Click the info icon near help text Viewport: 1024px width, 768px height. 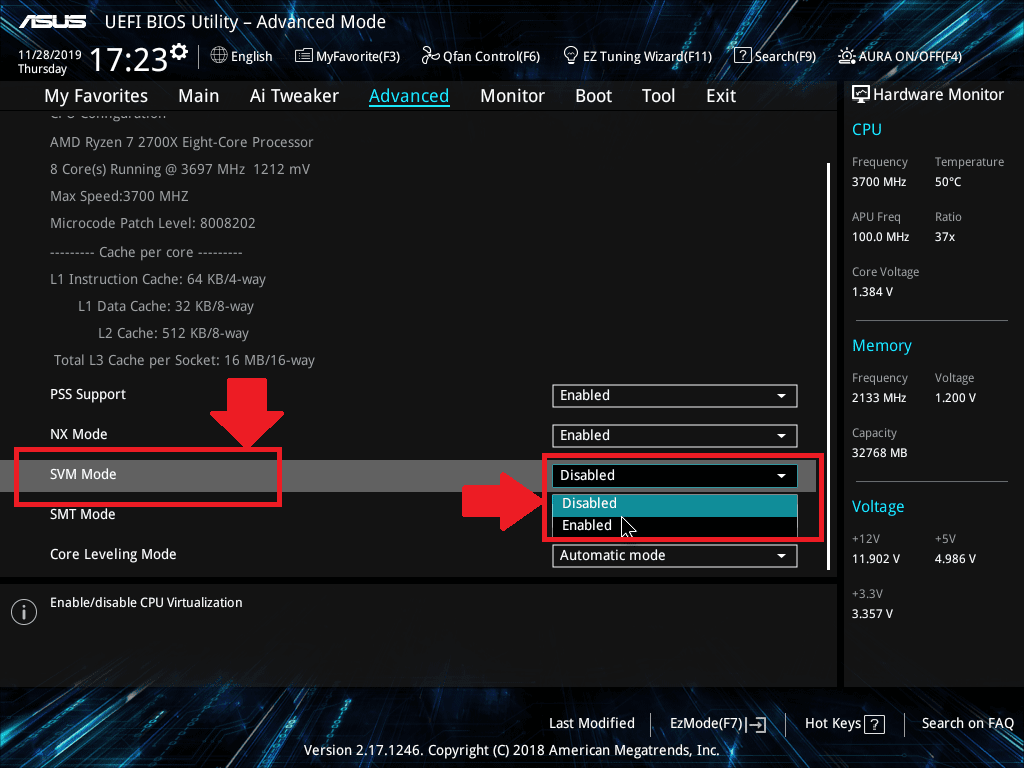(x=24, y=611)
